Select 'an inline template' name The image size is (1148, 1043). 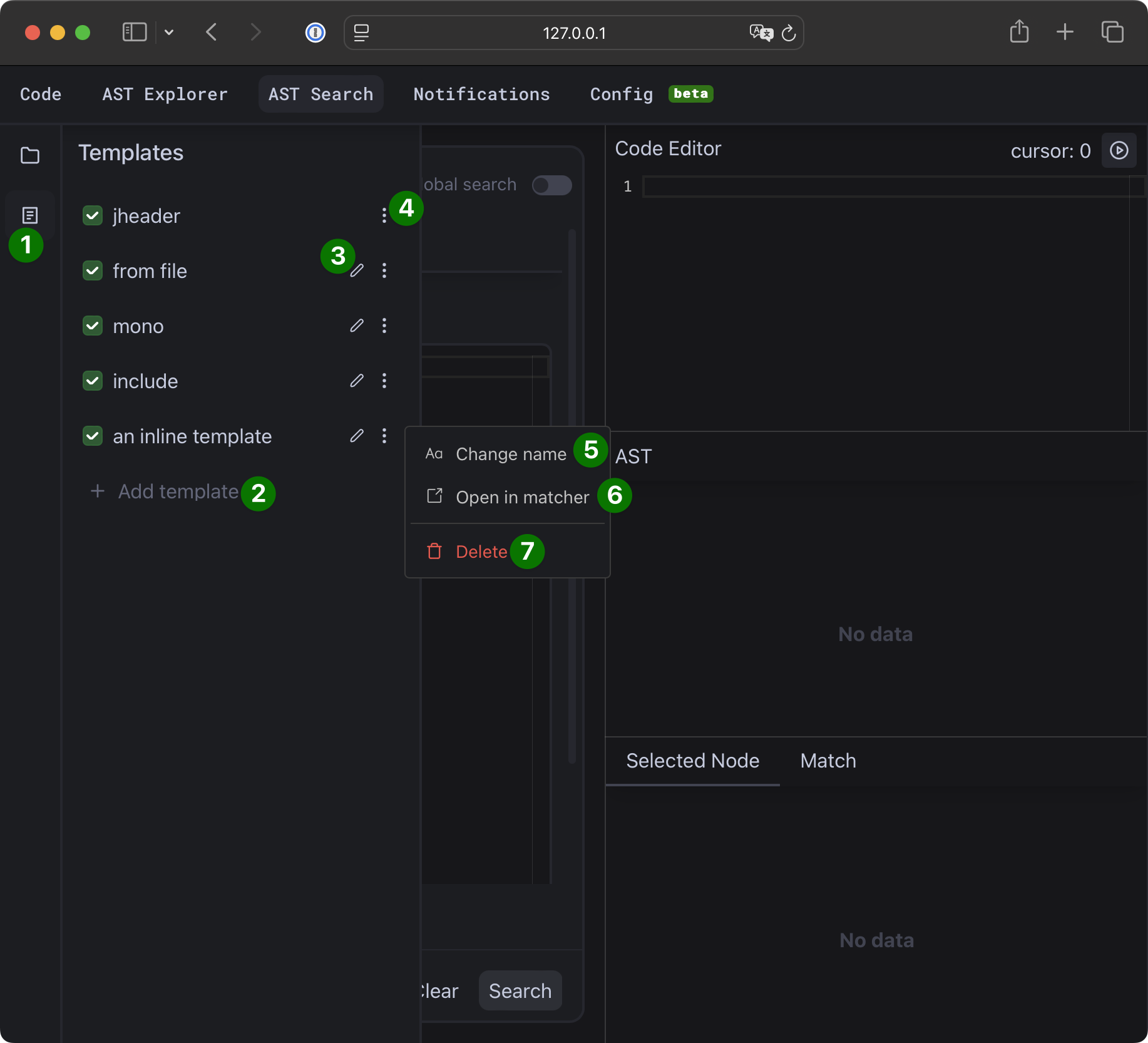[x=192, y=436]
